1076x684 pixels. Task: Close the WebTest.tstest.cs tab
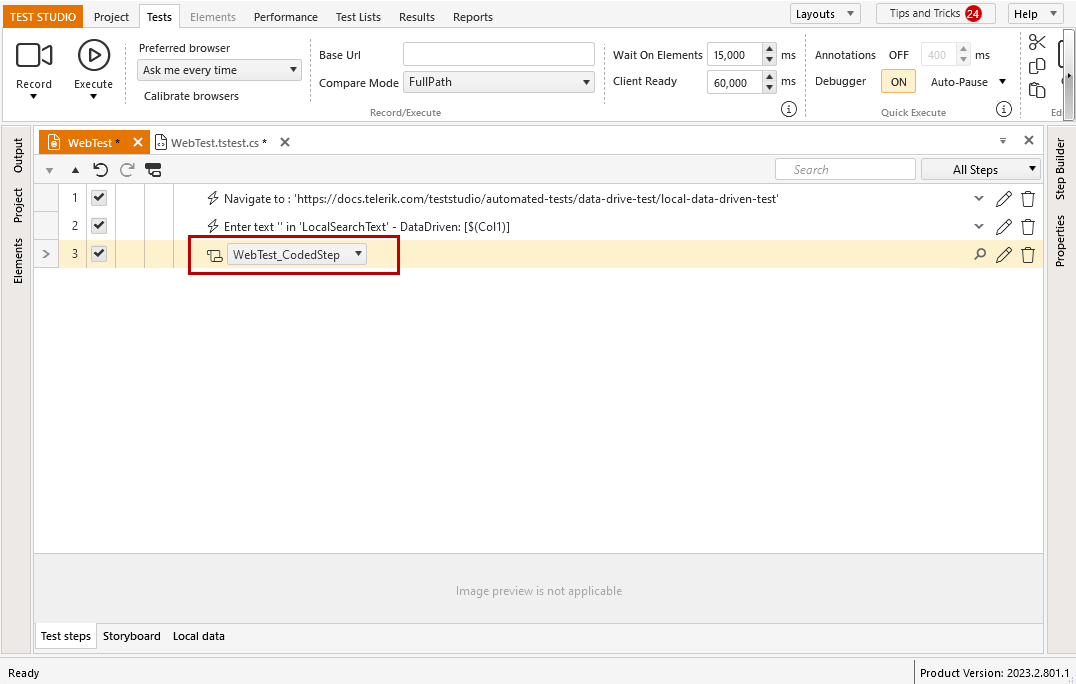[x=285, y=142]
